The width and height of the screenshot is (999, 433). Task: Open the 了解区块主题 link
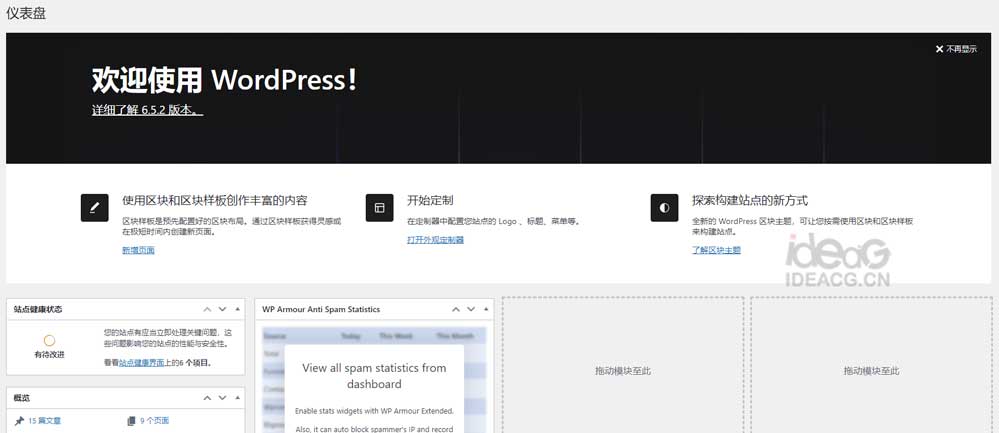pyautogui.click(x=716, y=250)
